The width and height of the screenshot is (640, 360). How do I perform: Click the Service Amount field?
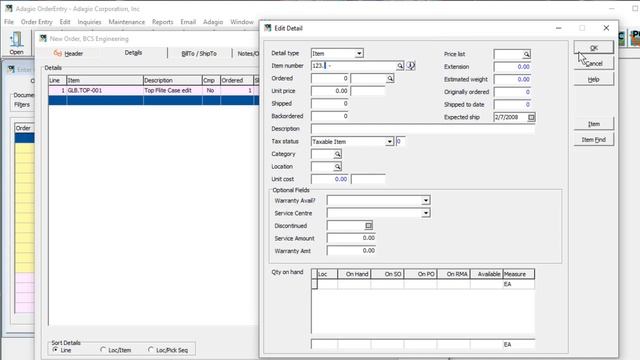(351, 238)
